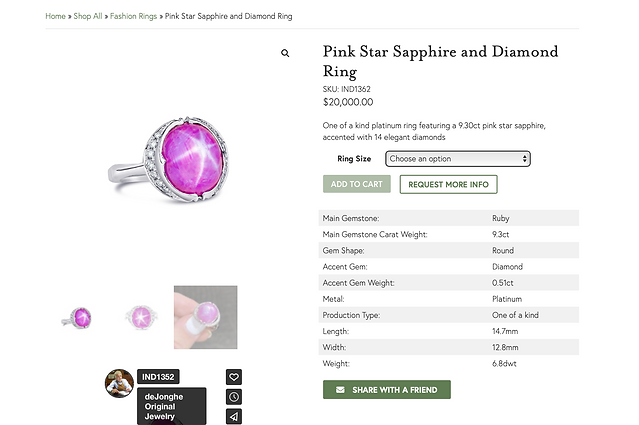Open Shop All breadcrumb link

[88, 16]
